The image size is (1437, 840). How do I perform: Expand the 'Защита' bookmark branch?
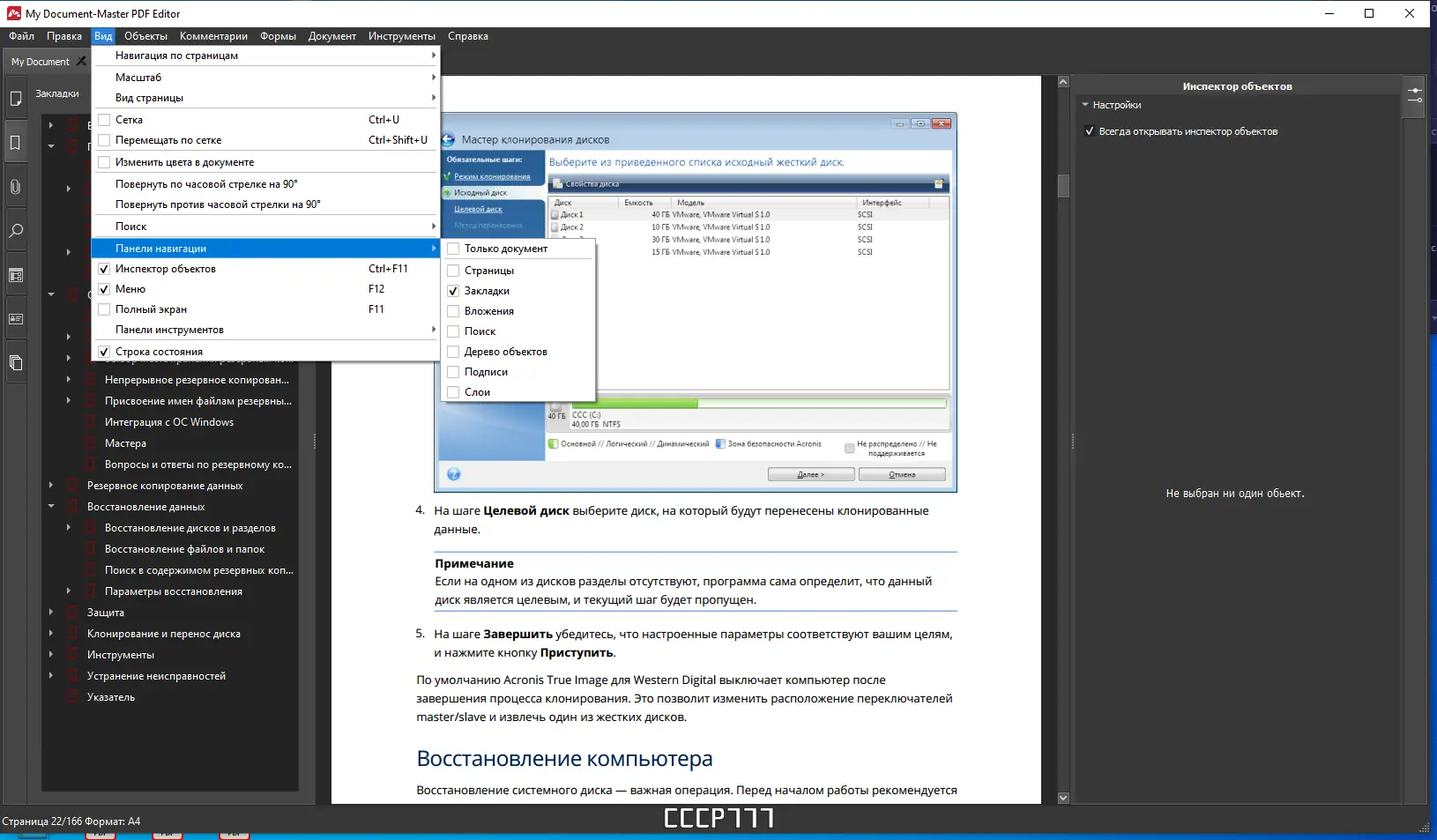(x=53, y=612)
